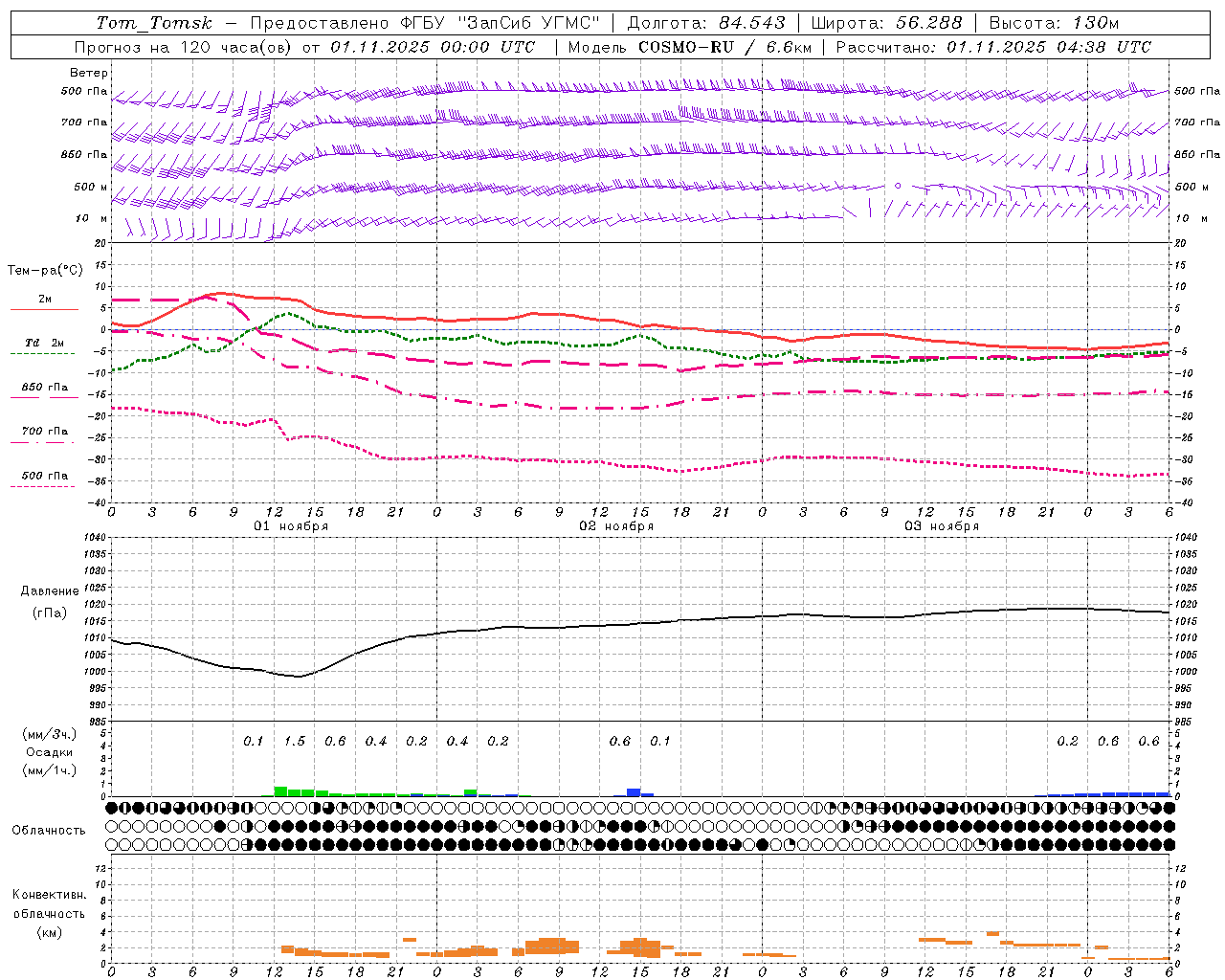1225x980 pixels.
Task: Click the "Ветер" wind panel label
Action: 89,73
